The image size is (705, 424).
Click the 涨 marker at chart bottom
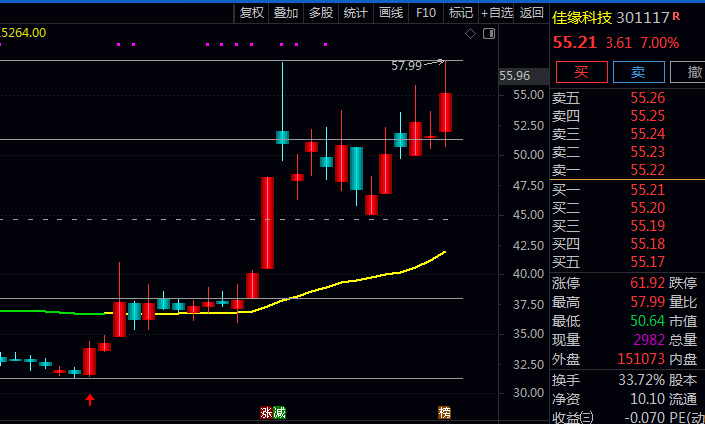266,412
